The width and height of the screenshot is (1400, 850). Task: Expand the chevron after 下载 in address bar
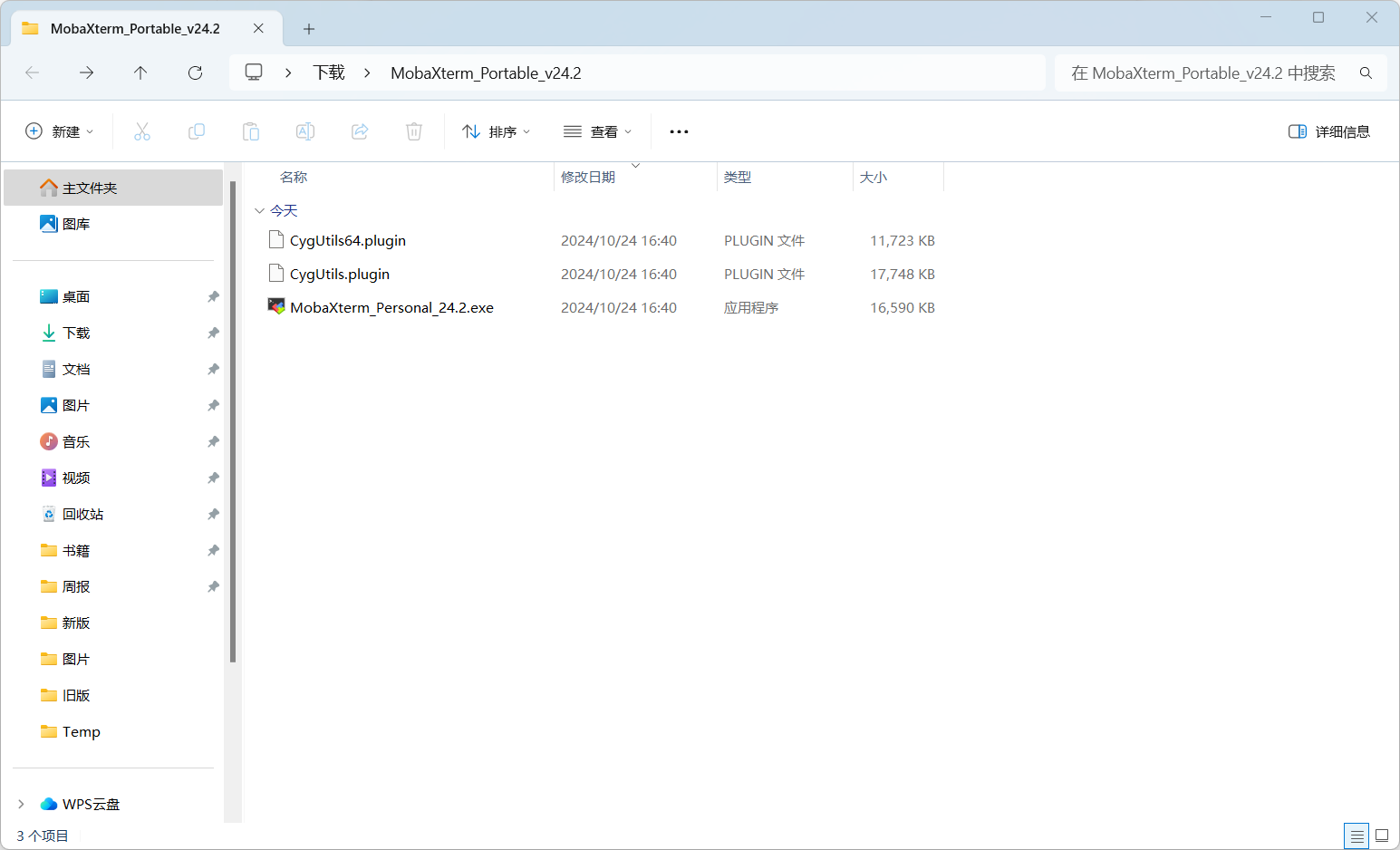(x=367, y=72)
